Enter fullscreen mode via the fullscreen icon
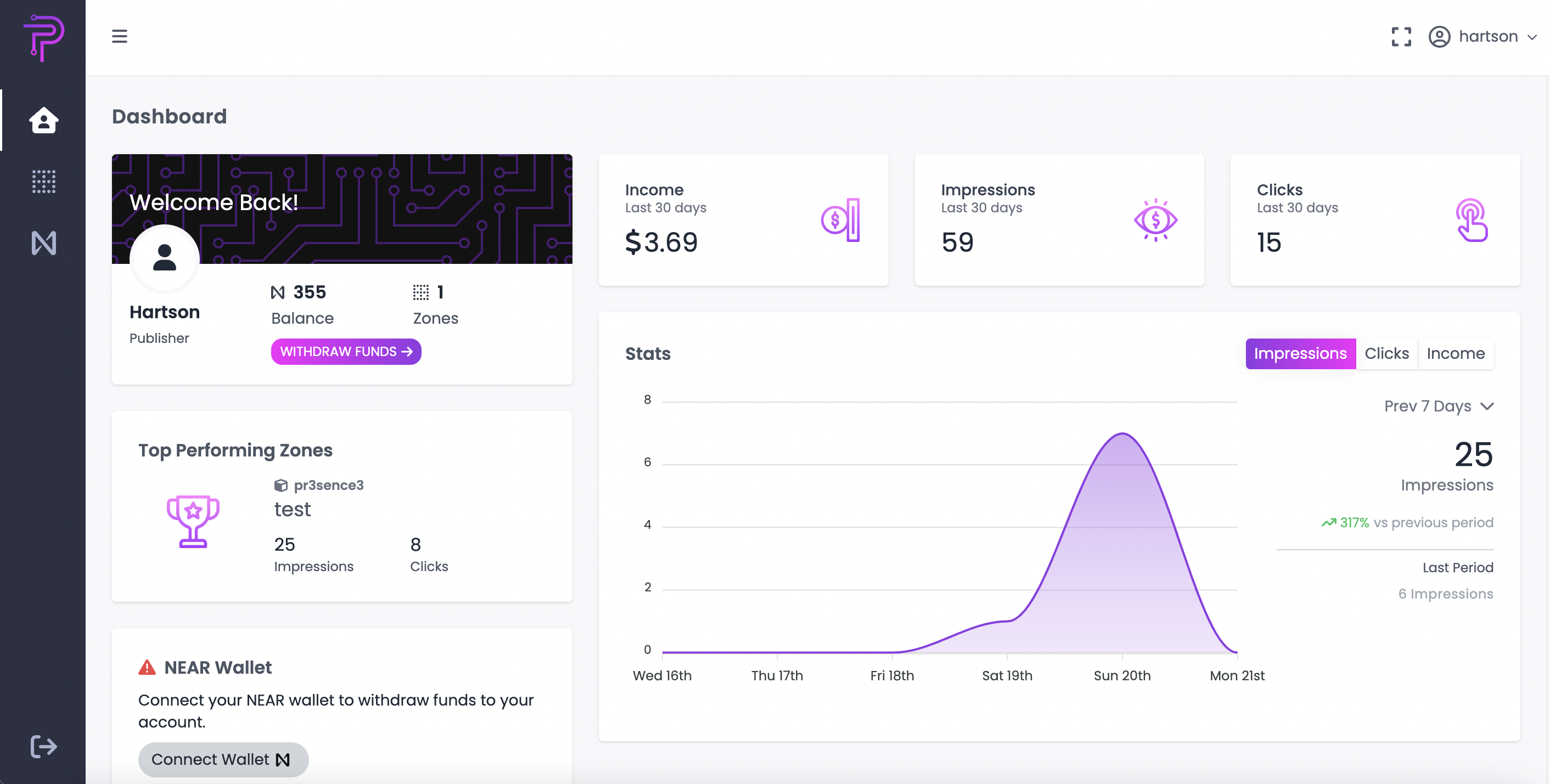This screenshot has height=784, width=1550. (x=1401, y=37)
